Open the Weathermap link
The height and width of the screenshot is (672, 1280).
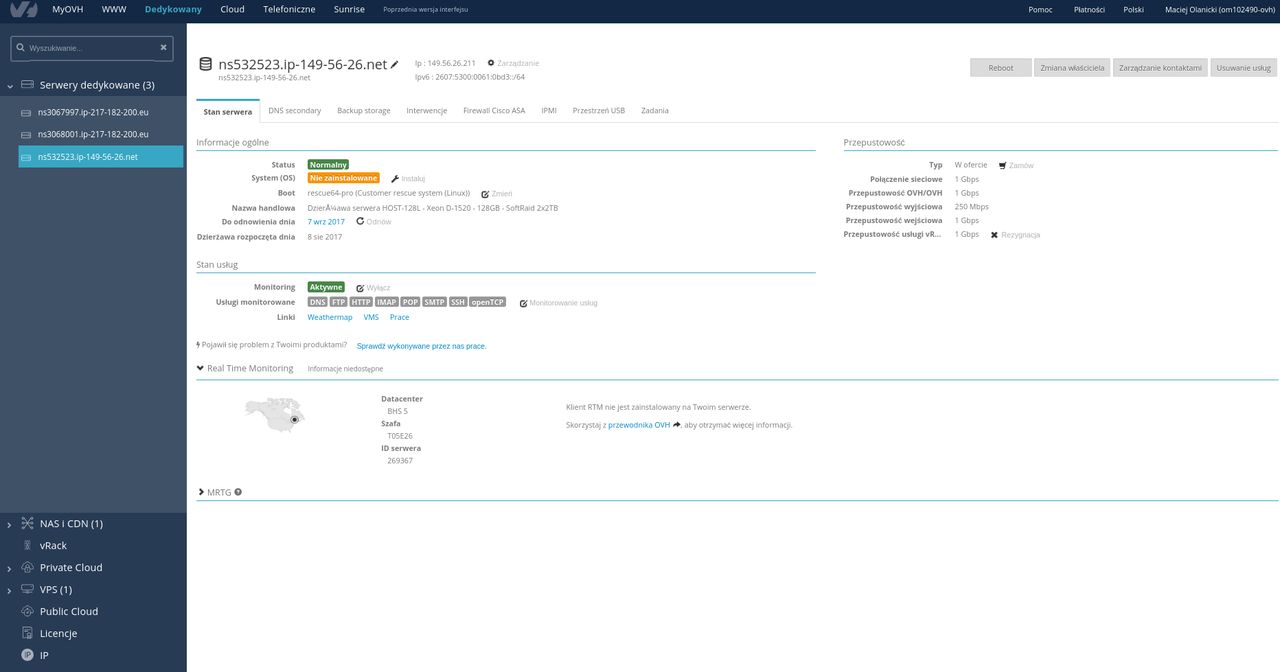pyautogui.click(x=330, y=317)
